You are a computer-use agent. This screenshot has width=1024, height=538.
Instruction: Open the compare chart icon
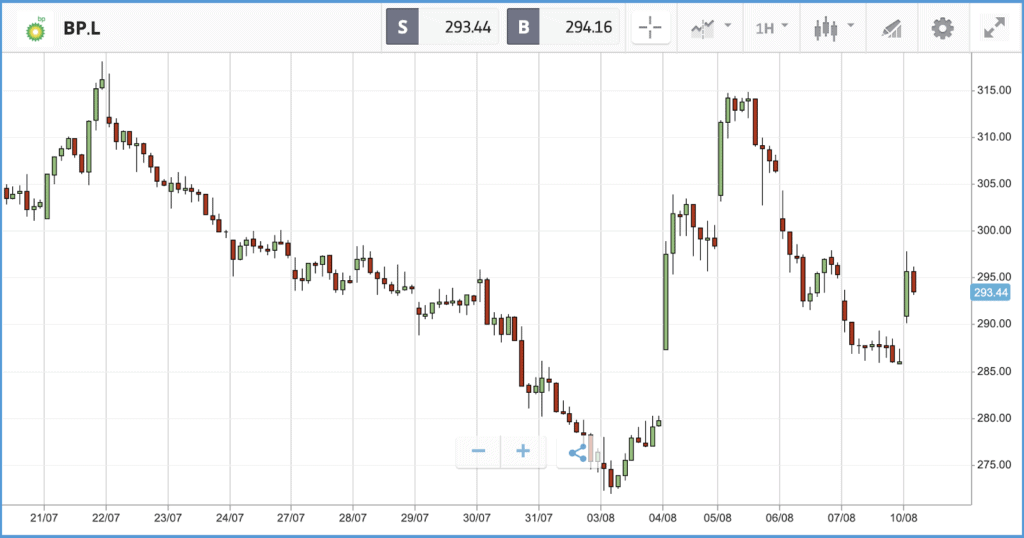coord(702,29)
